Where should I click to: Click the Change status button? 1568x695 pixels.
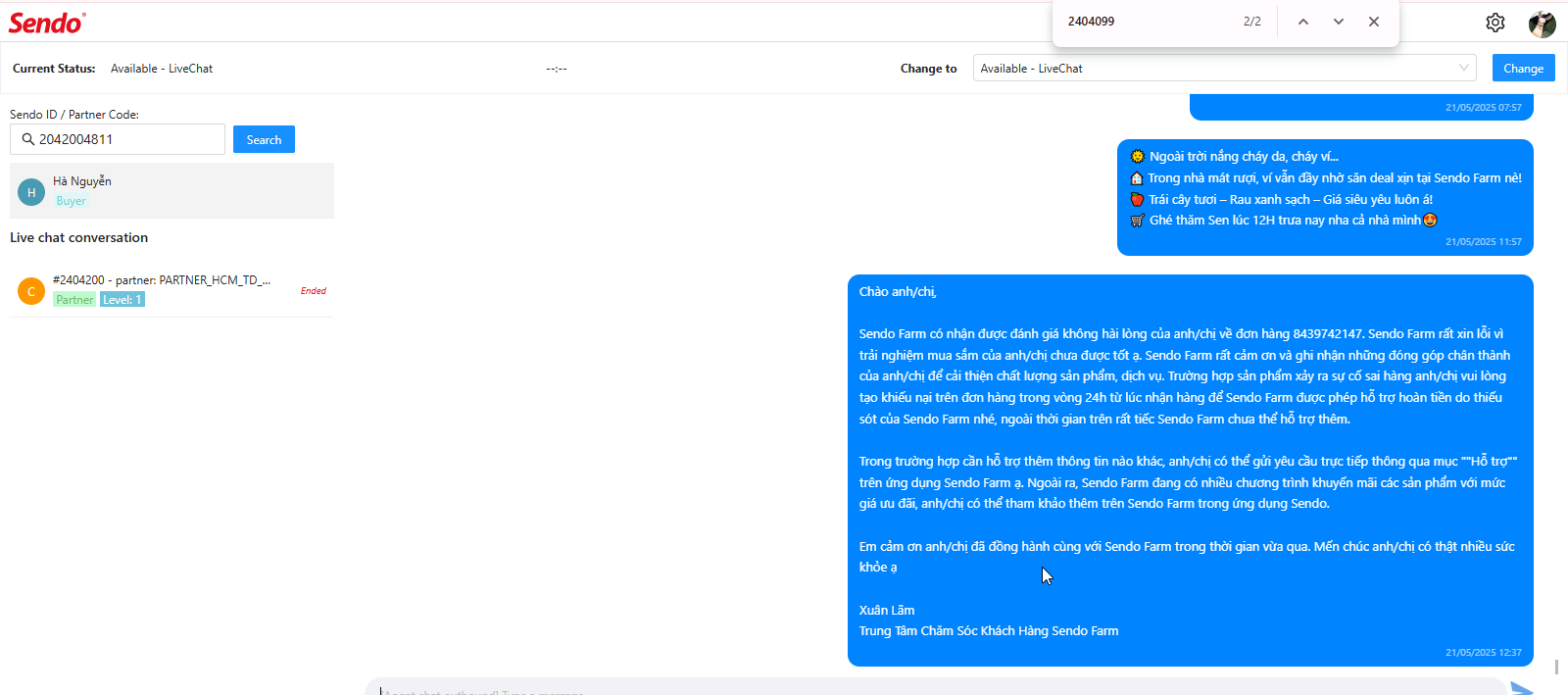1523,69
